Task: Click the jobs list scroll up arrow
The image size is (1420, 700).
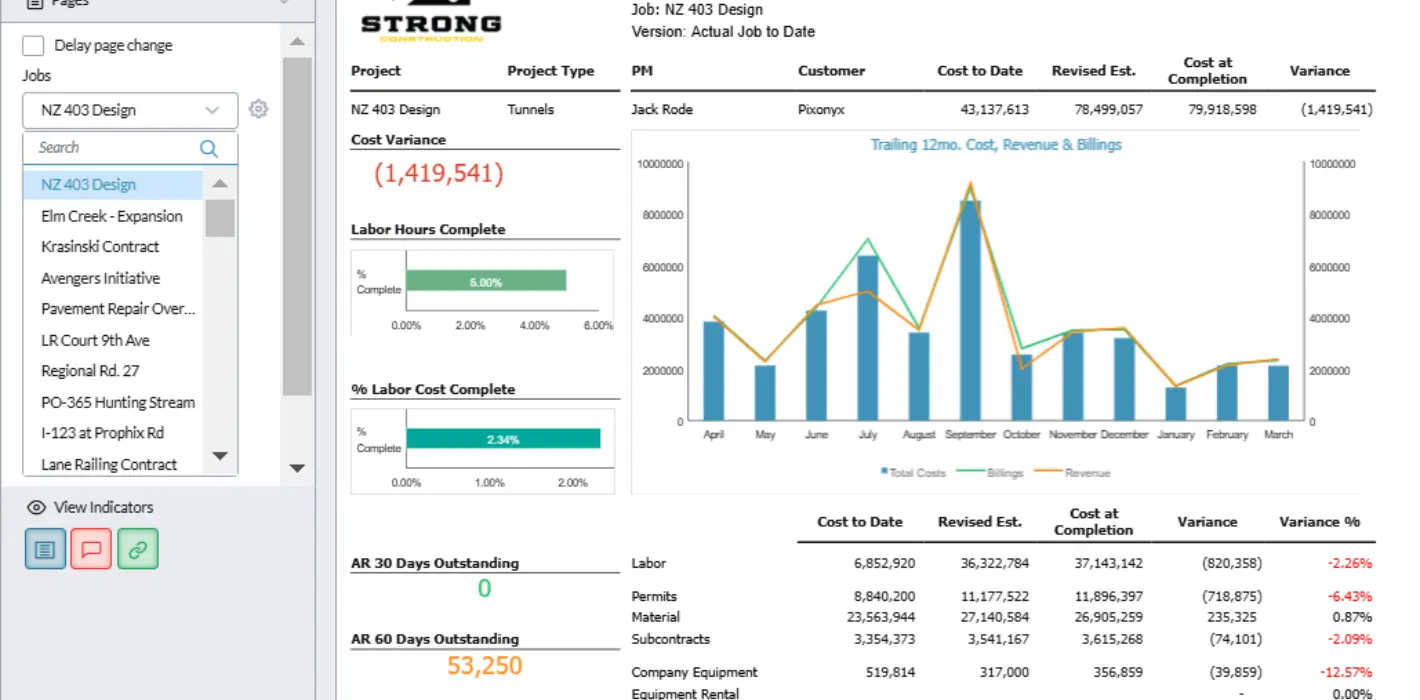Action: tap(220, 184)
